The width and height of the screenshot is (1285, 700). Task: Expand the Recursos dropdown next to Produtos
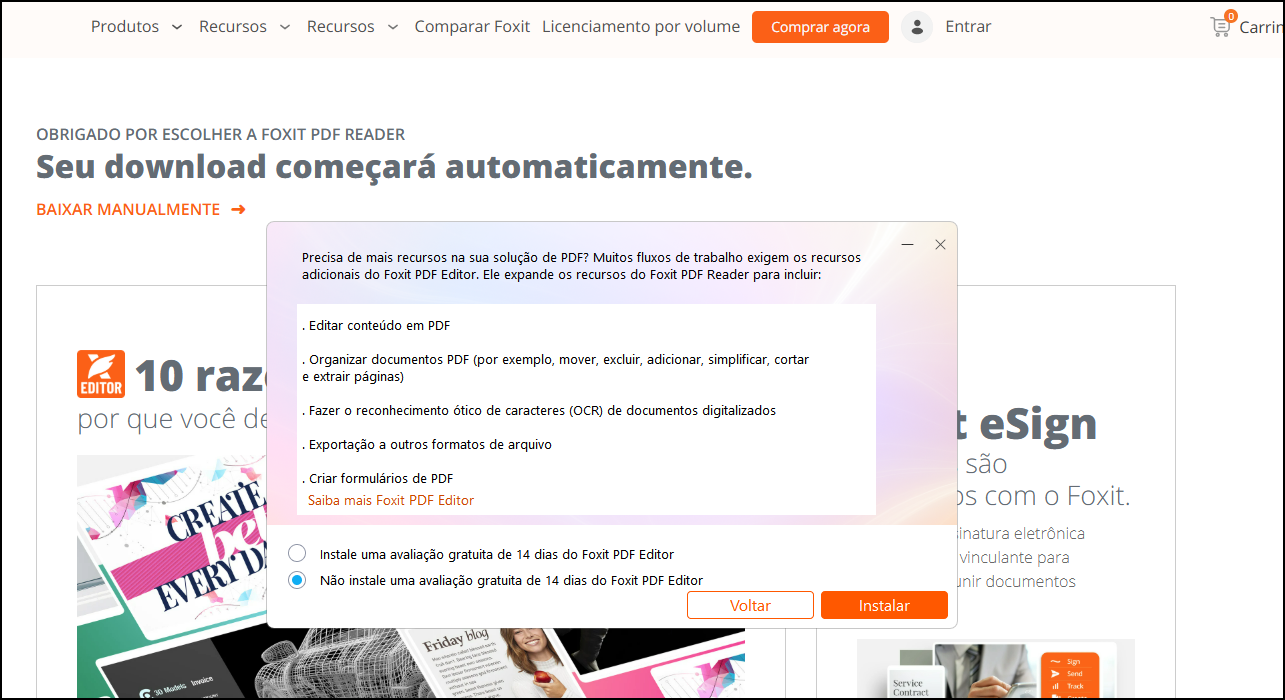click(x=285, y=27)
